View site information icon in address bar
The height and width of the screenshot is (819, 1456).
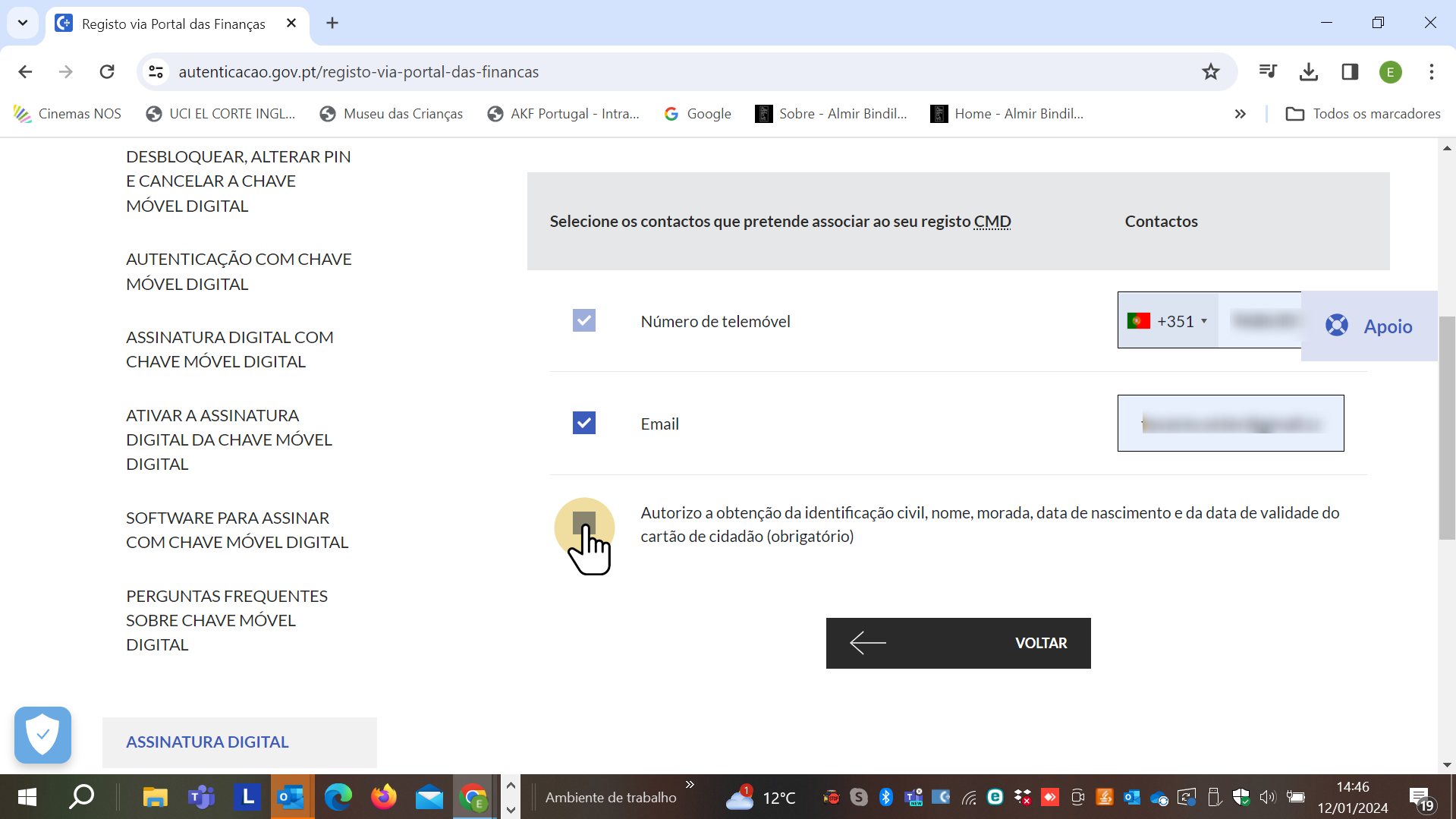point(156,71)
